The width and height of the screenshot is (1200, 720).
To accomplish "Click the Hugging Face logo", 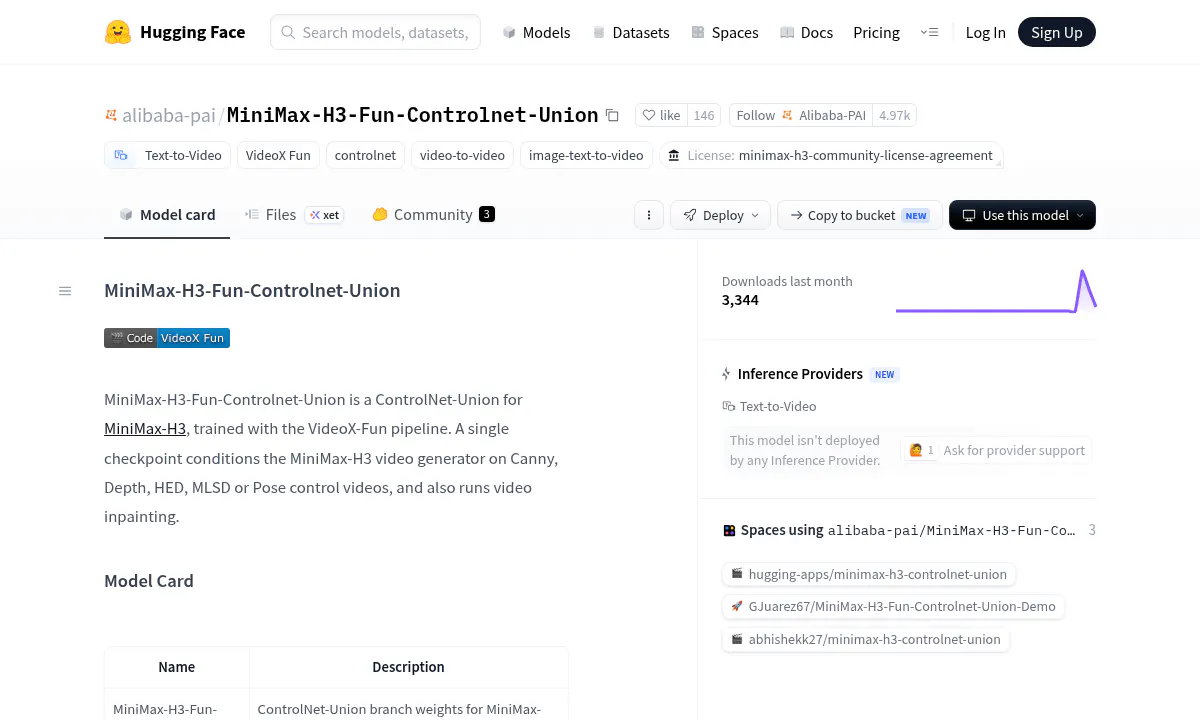I will click(175, 32).
